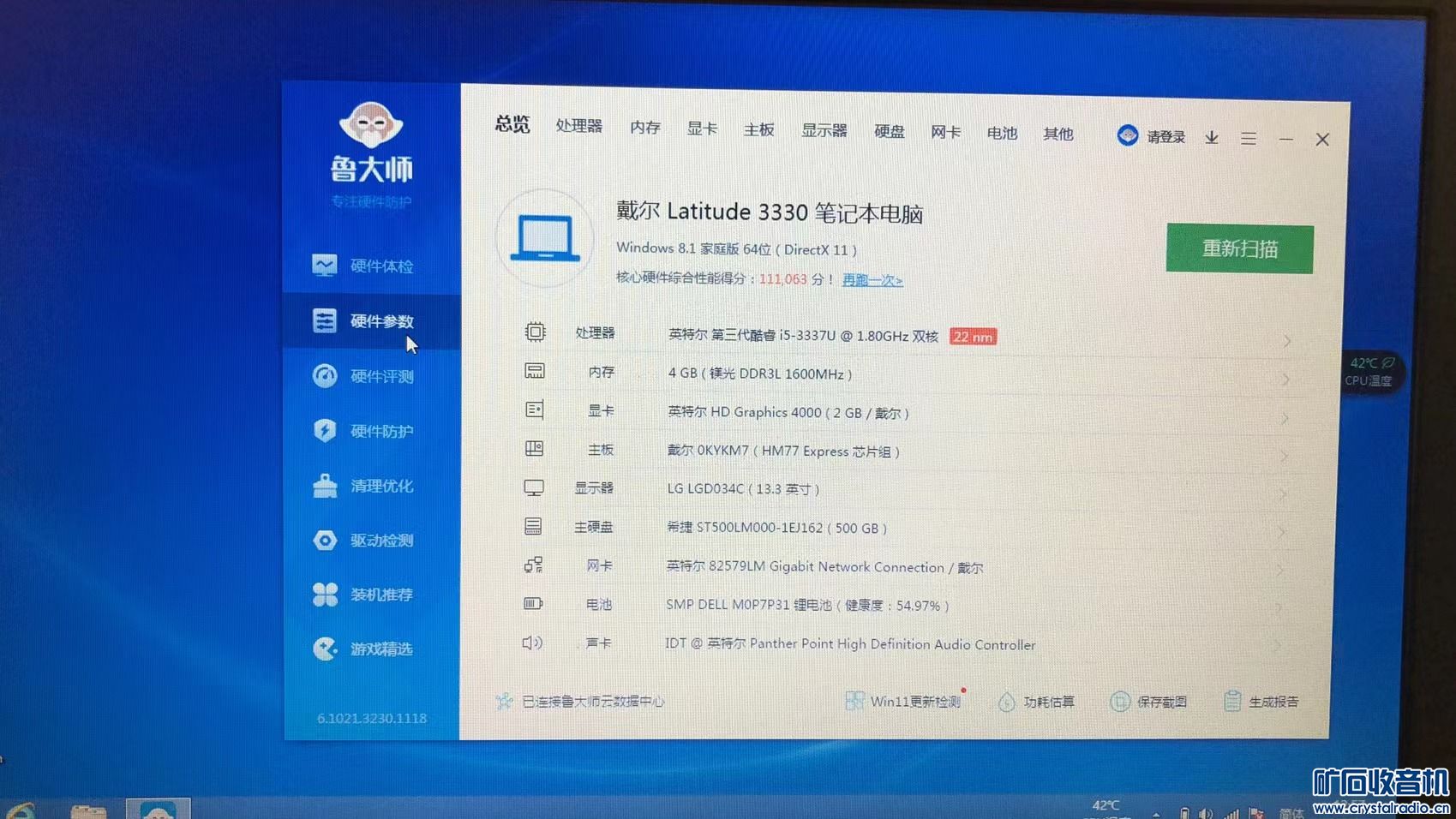Select 硬件参数 sidebar icon
Screen dimensions: 1456x819
tap(325, 320)
